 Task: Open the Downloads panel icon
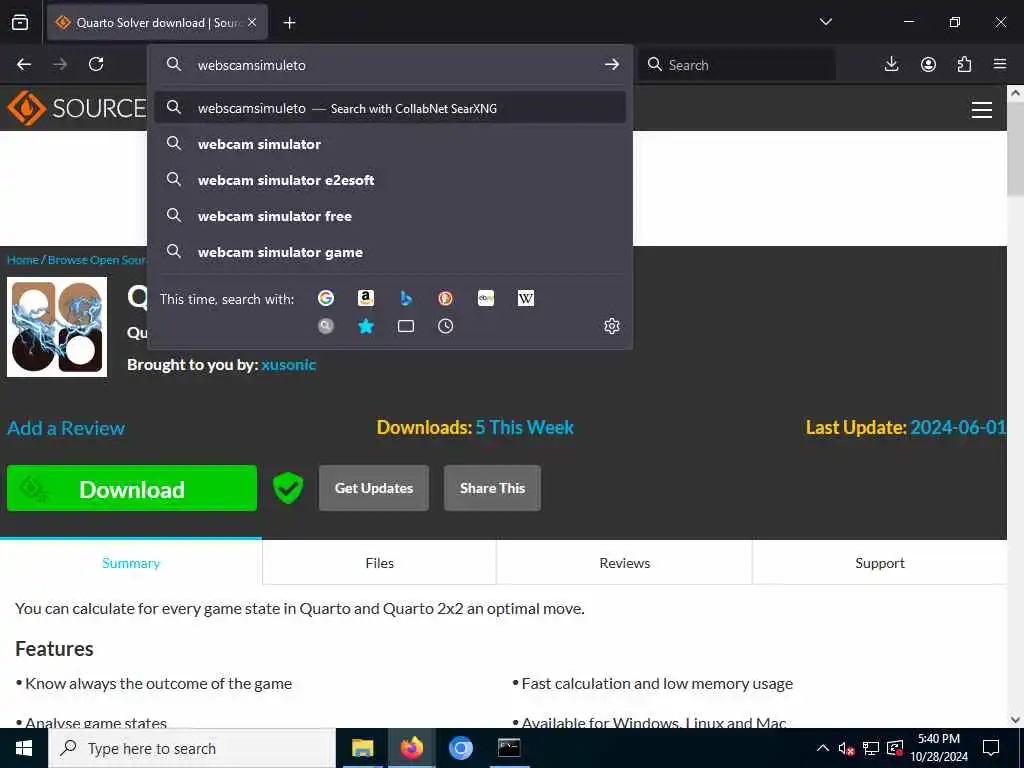pyautogui.click(x=891, y=64)
